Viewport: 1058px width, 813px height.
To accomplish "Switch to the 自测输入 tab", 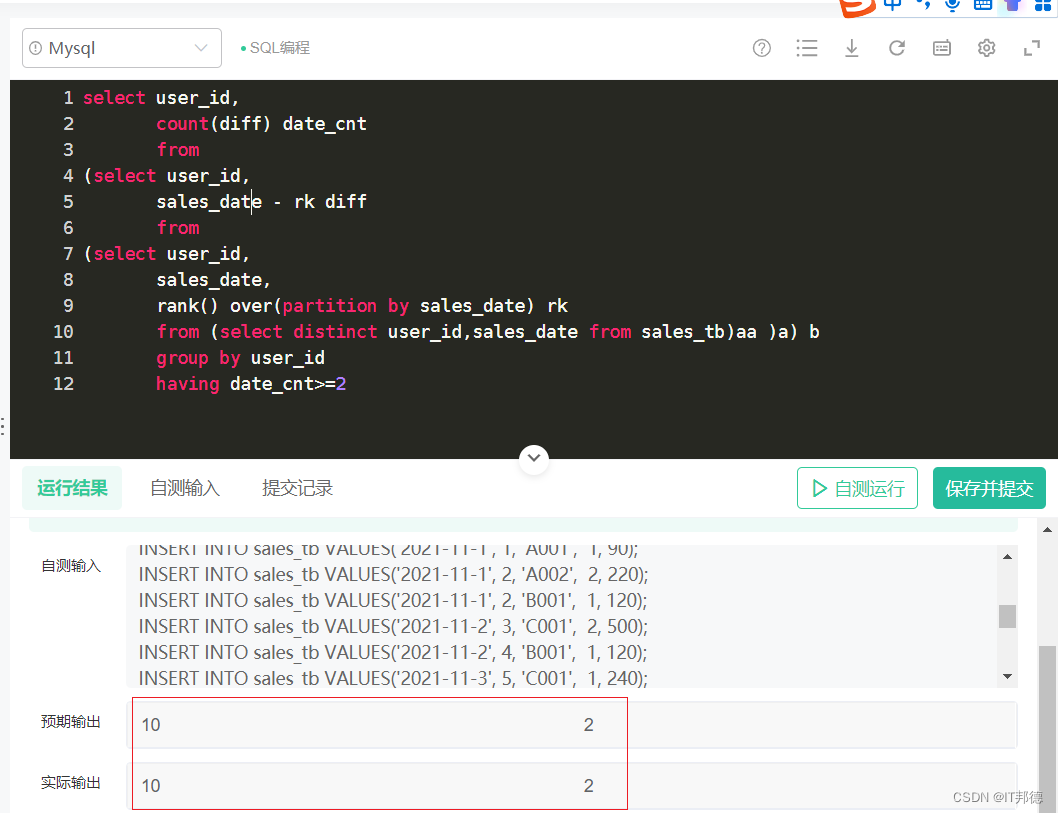I will tap(185, 488).
